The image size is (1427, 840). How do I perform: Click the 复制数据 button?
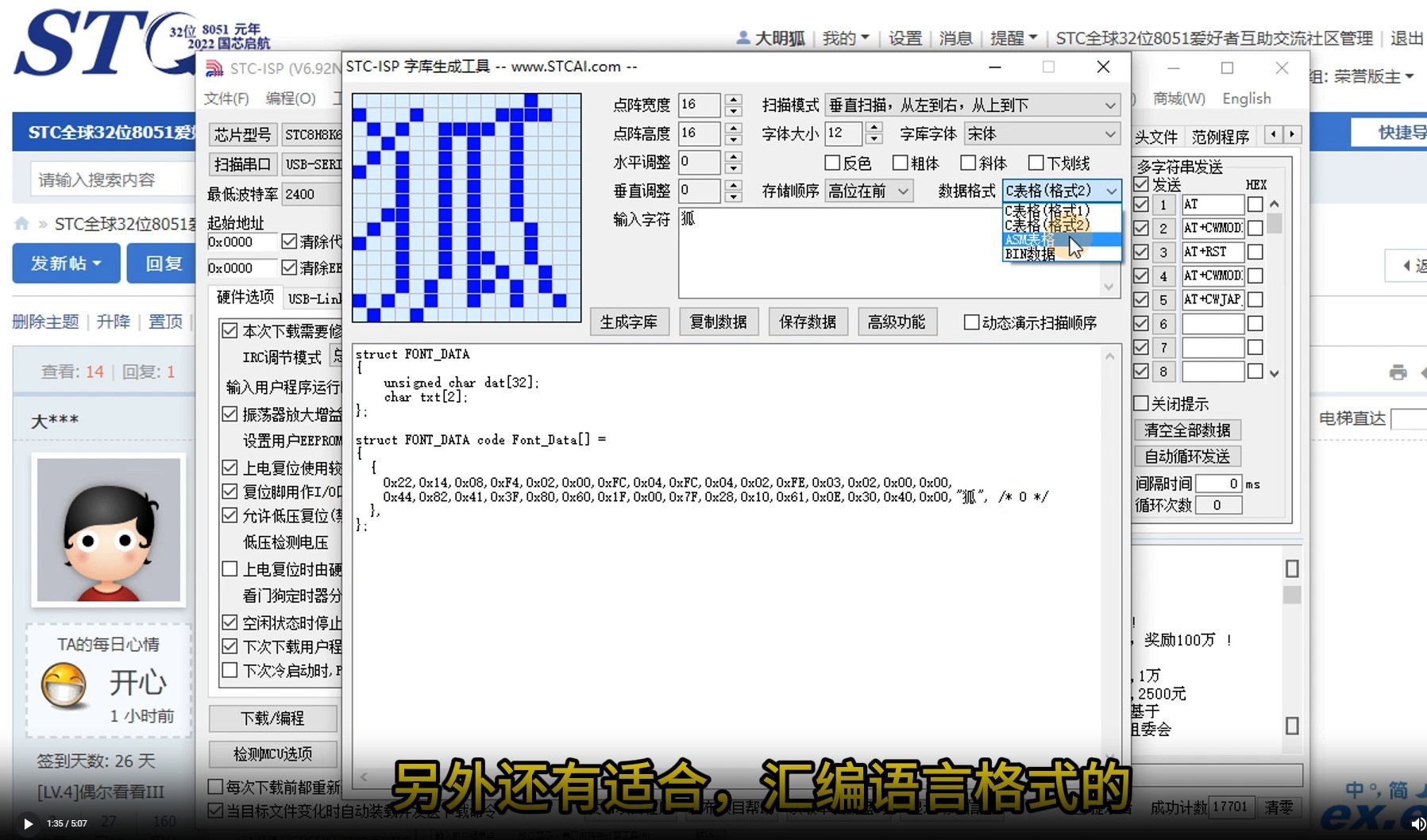click(718, 322)
